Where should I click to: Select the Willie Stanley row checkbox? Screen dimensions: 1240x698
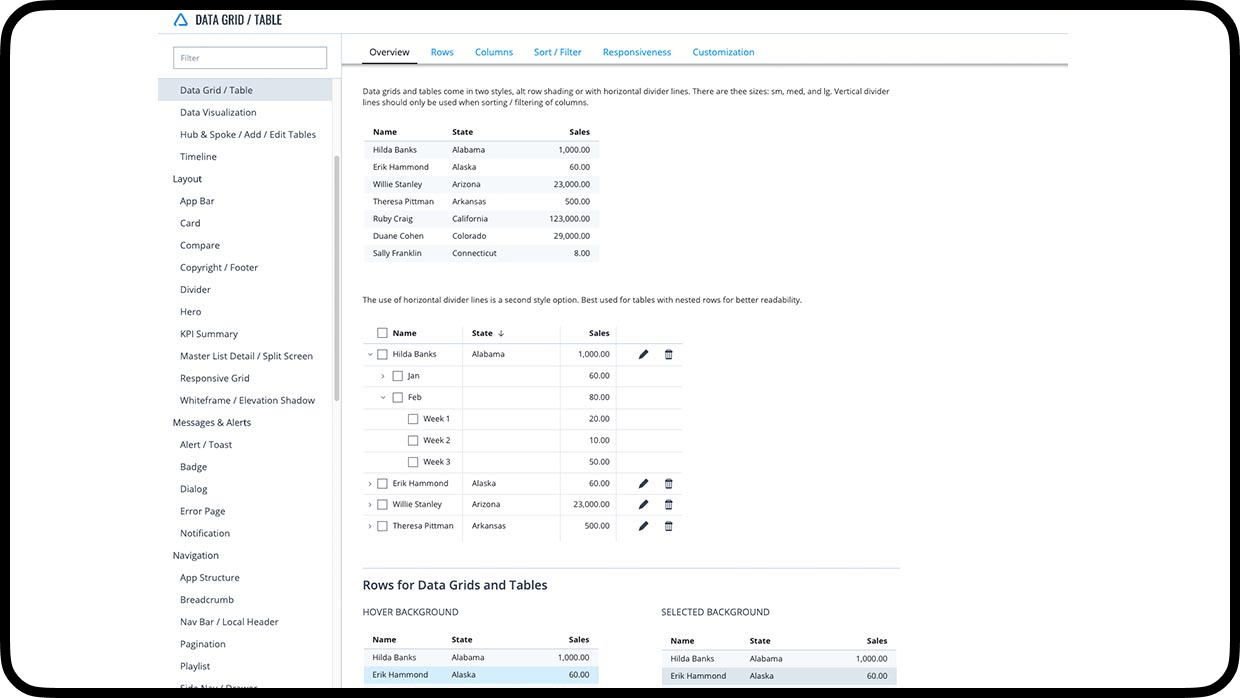tap(382, 505)
